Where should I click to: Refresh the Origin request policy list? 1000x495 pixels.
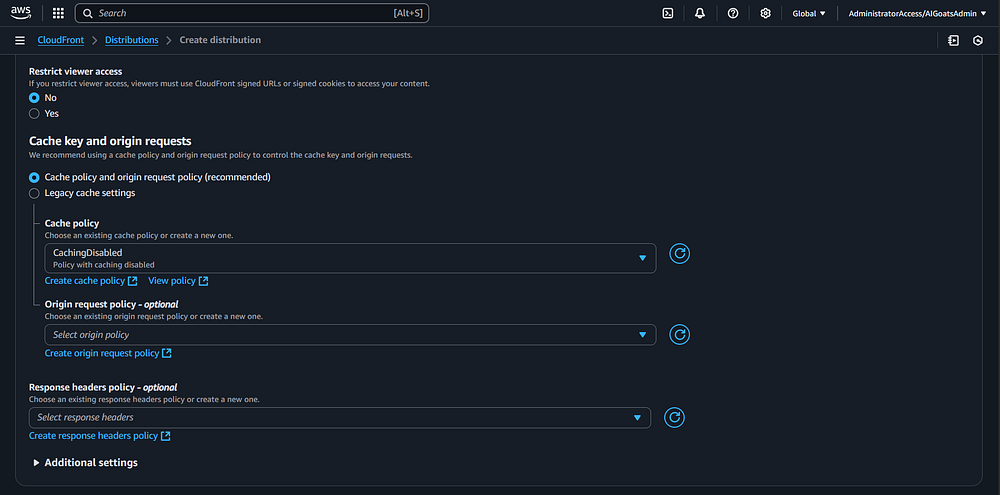[x=679, y=335]
